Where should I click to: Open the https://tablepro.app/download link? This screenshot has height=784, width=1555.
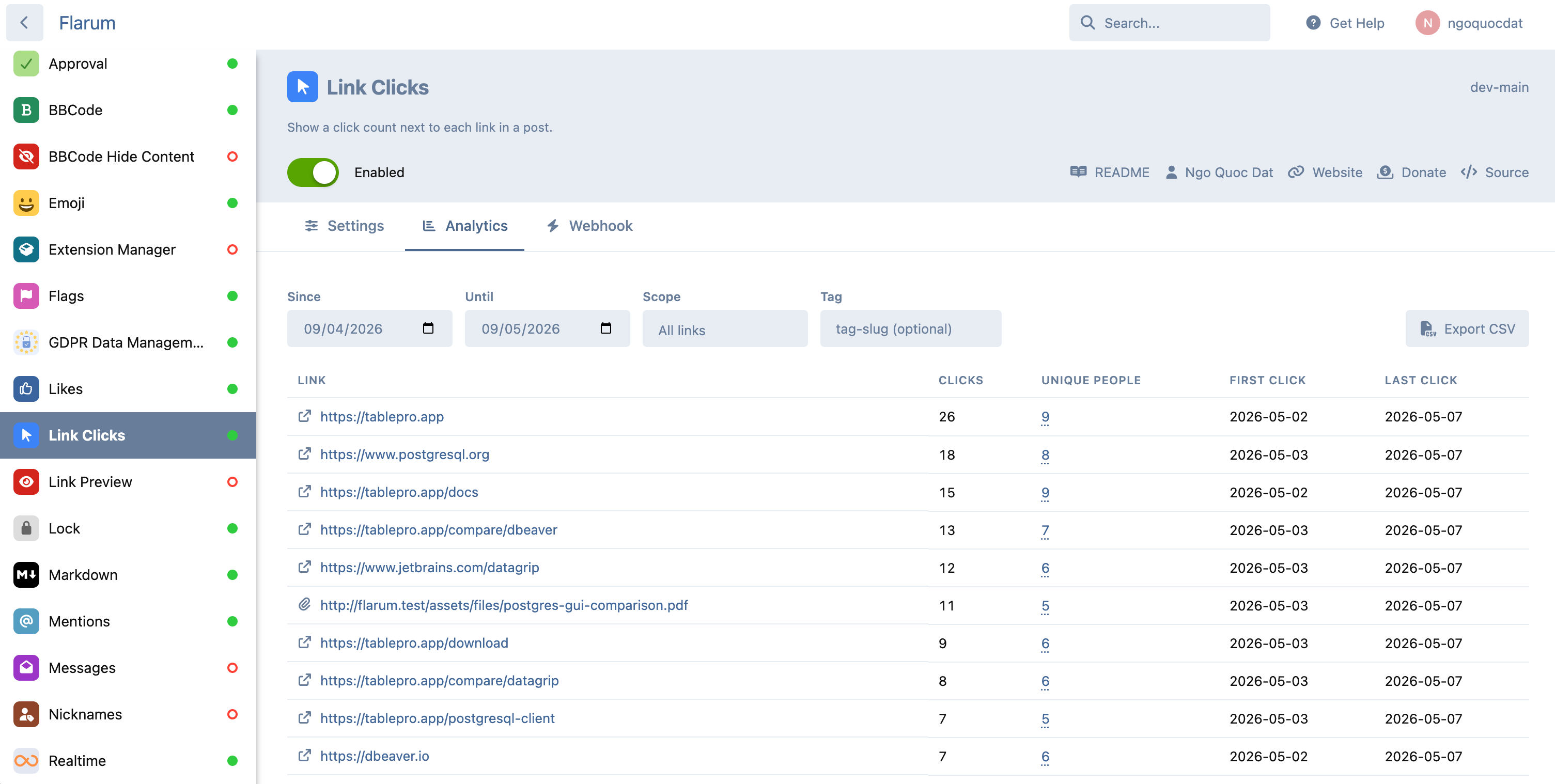414,643
